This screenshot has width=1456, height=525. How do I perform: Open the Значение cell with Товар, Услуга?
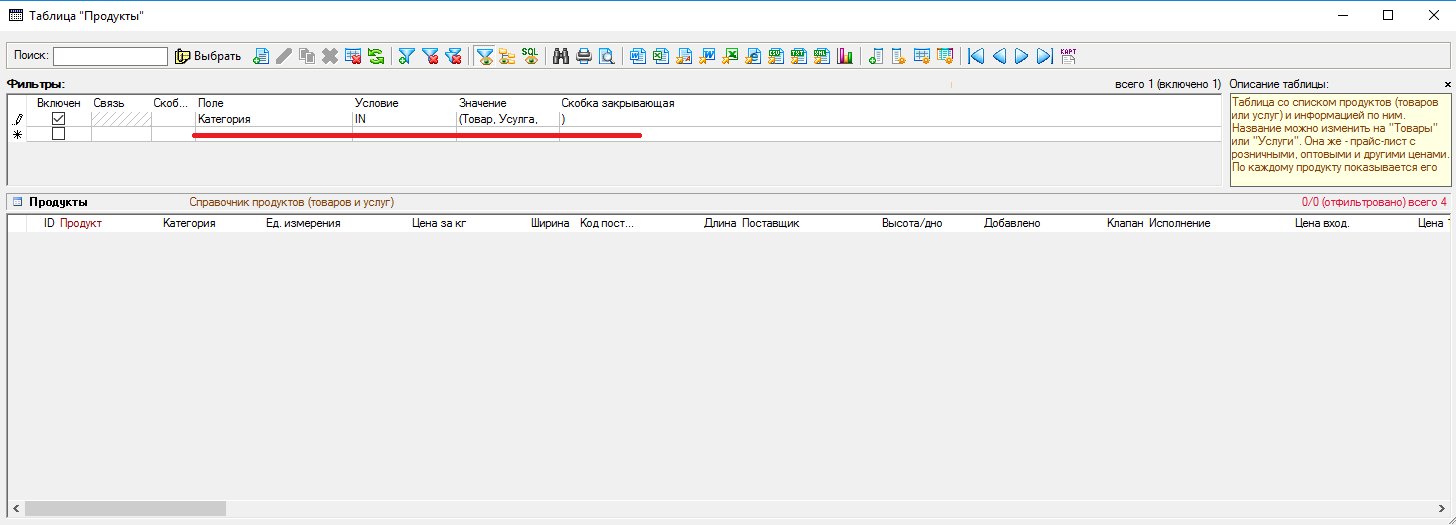coord(506,119)
